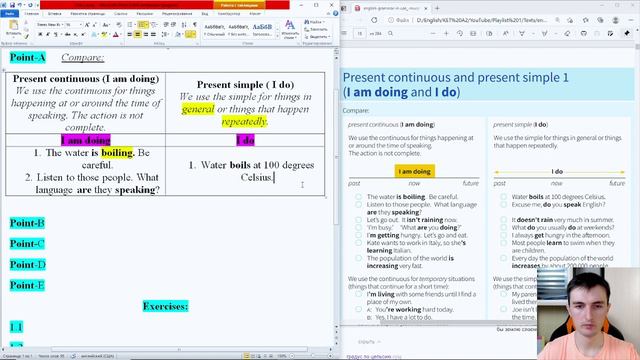Toggle center alignment in Word
Image resolution: width=640 pixels, height=360 pixels.
[138, 35]
